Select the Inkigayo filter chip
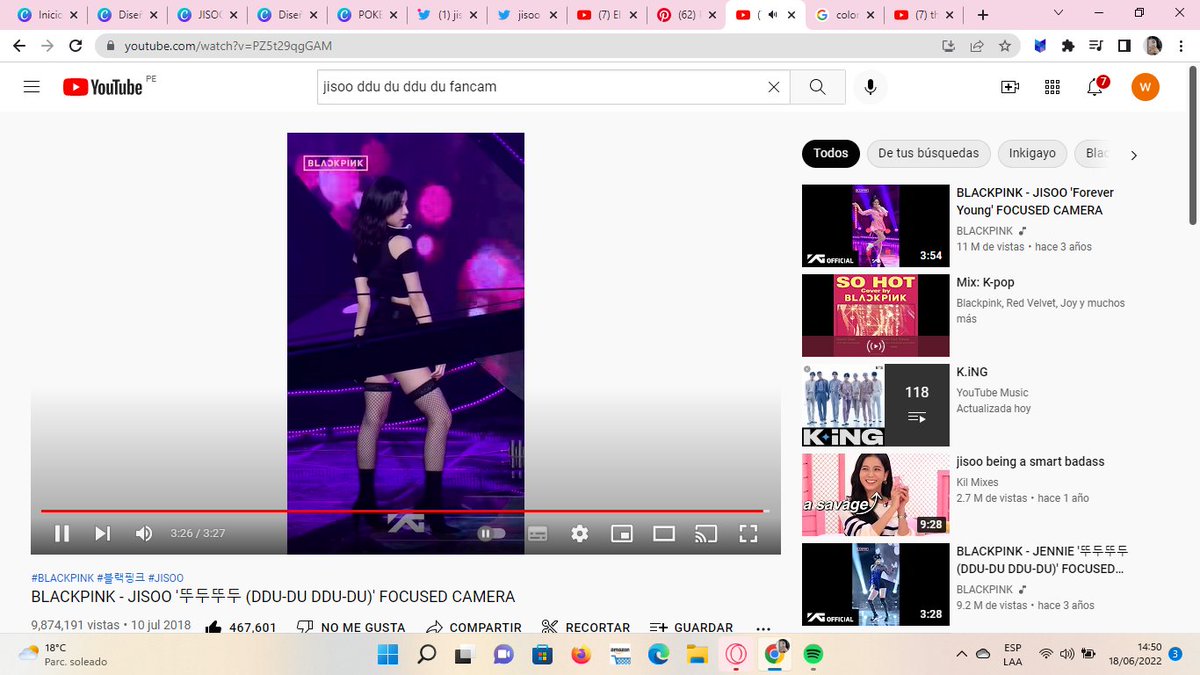 pyautogui.click(x=1032, y=153)
